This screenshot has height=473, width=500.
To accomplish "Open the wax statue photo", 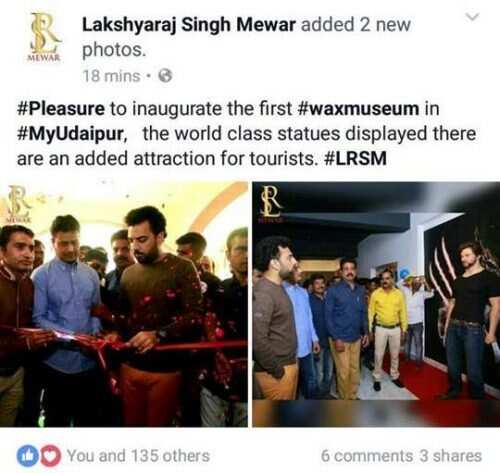I will [376, 304].
